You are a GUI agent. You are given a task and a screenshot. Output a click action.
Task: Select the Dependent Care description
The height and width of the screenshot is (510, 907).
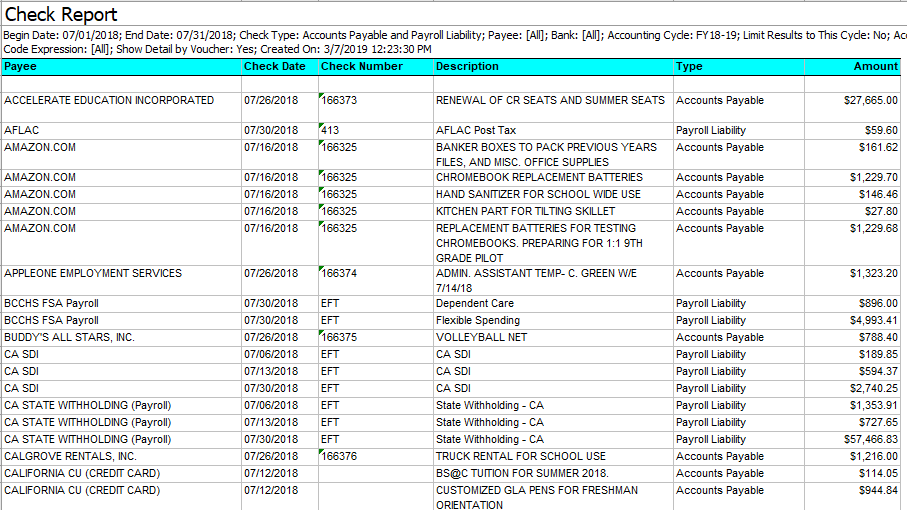pyautogui.click(x=474, y=304)
